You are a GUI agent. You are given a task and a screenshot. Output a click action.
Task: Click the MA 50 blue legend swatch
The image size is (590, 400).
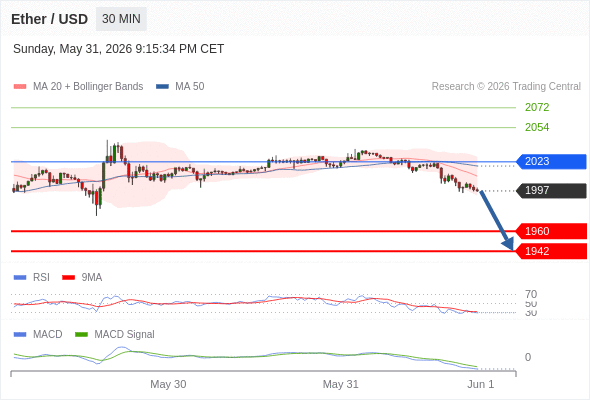point(162,87)
